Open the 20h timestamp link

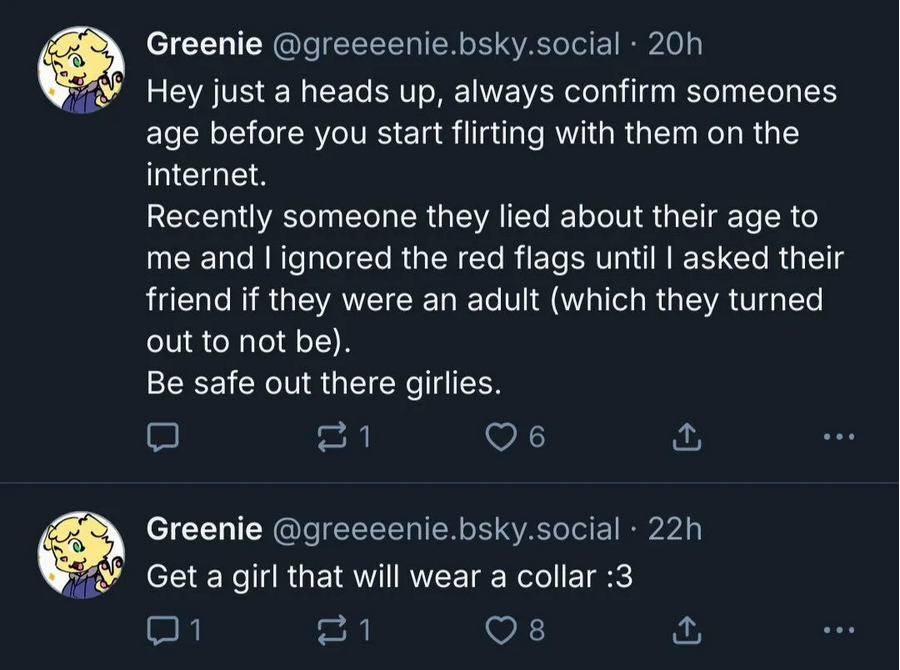[x=676, y=44]
